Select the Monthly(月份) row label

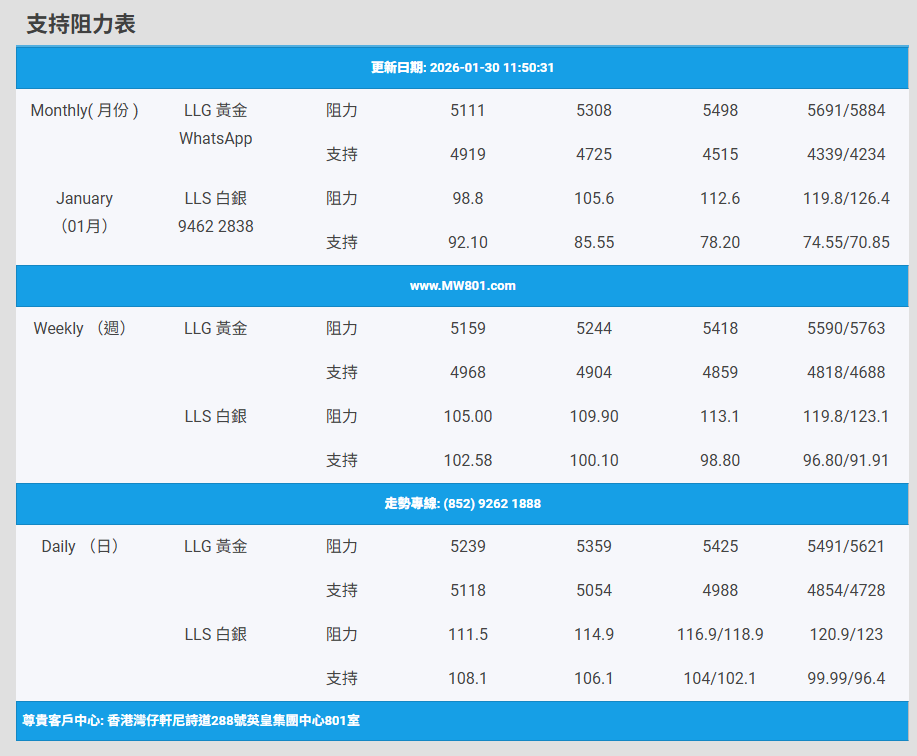(85, 111)
